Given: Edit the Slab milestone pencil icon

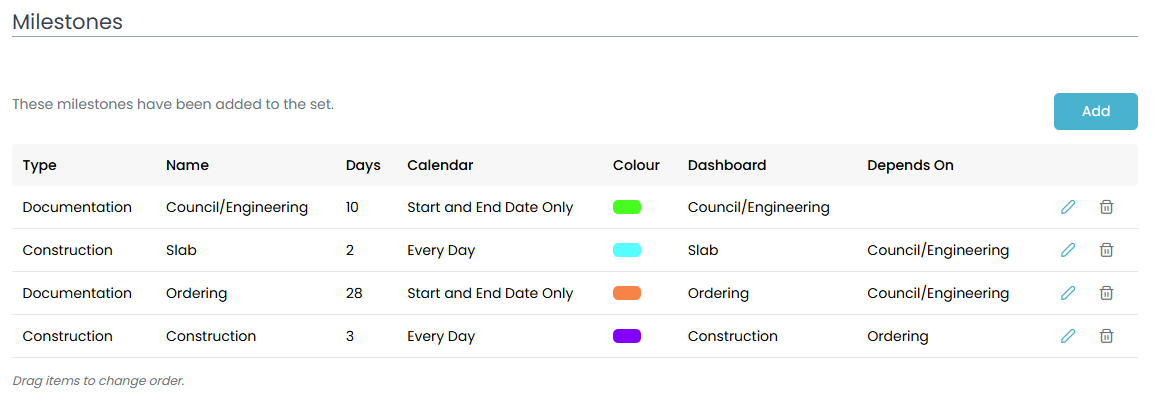Looking at the screenshot, I should [x=1068, y=250].
